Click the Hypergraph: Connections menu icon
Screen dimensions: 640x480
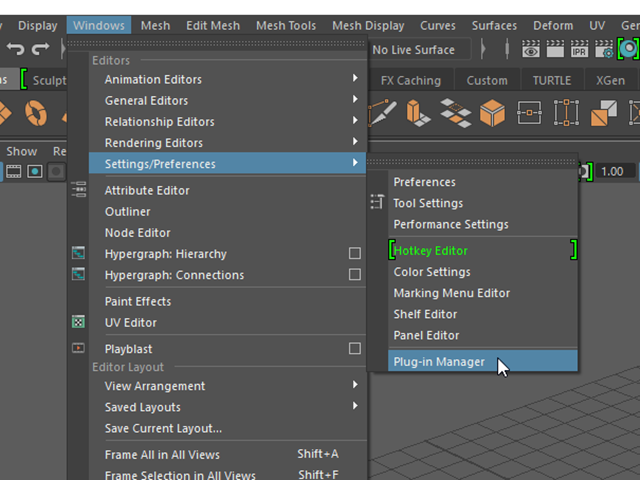pyautogui.click(x=78, y=274)
